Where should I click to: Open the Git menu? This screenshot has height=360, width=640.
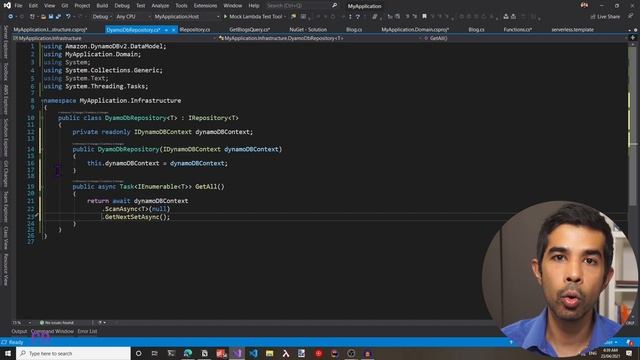[x=65, y=6]
